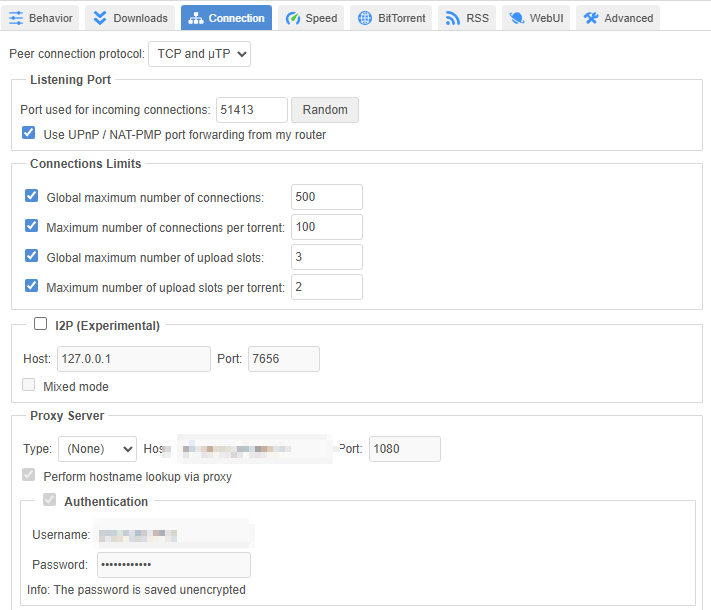Uncheck Global maximum number of connections
Viewport: 711px width, 610px height.
[x=32, y=197]
